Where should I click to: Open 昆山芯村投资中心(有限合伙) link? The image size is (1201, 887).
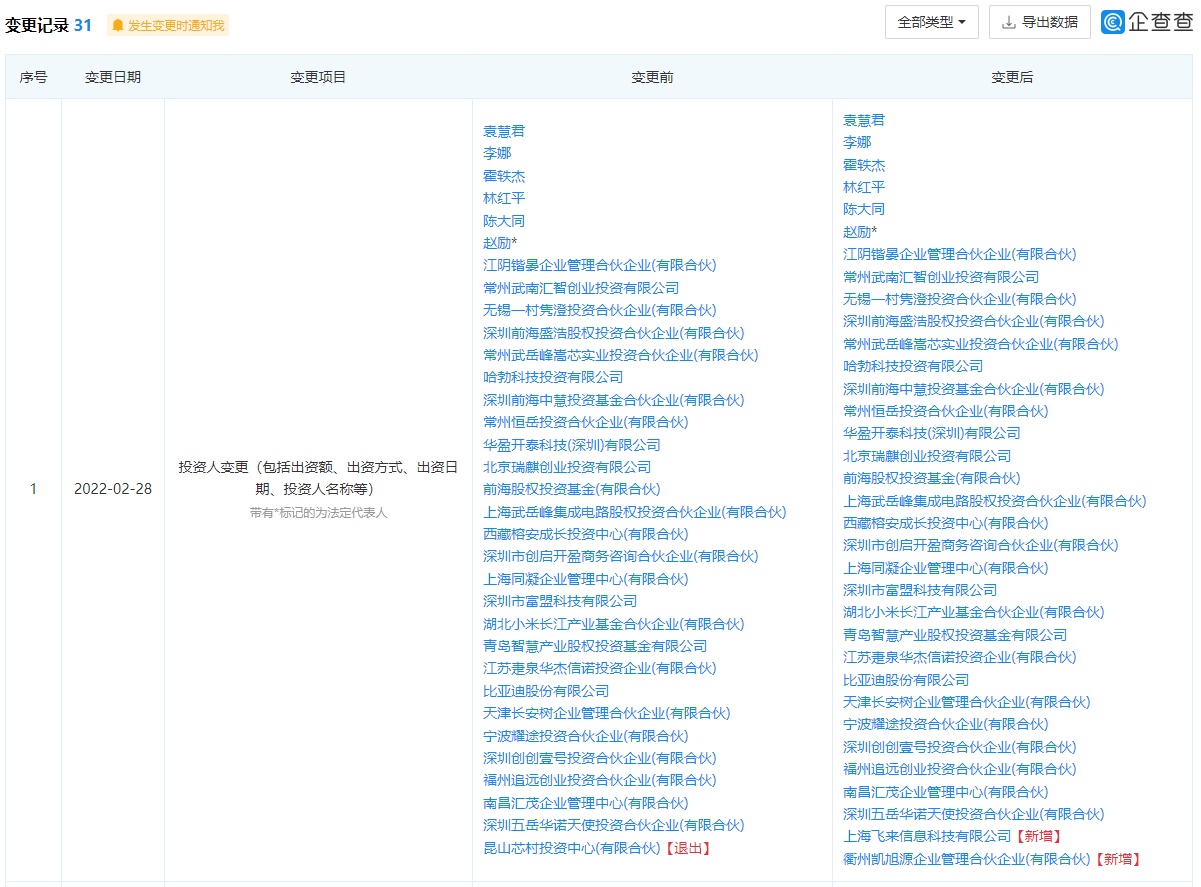click(x=571, y=848)
